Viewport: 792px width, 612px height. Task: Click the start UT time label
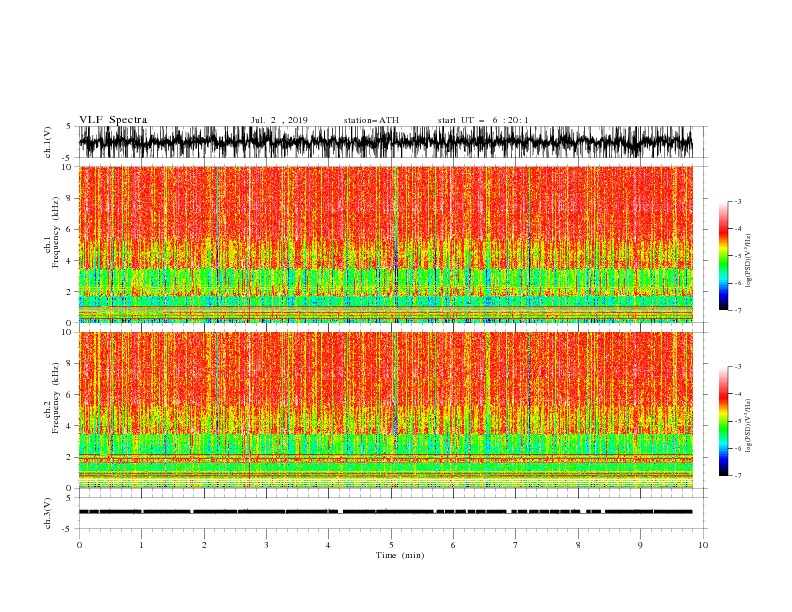point(483,120)
